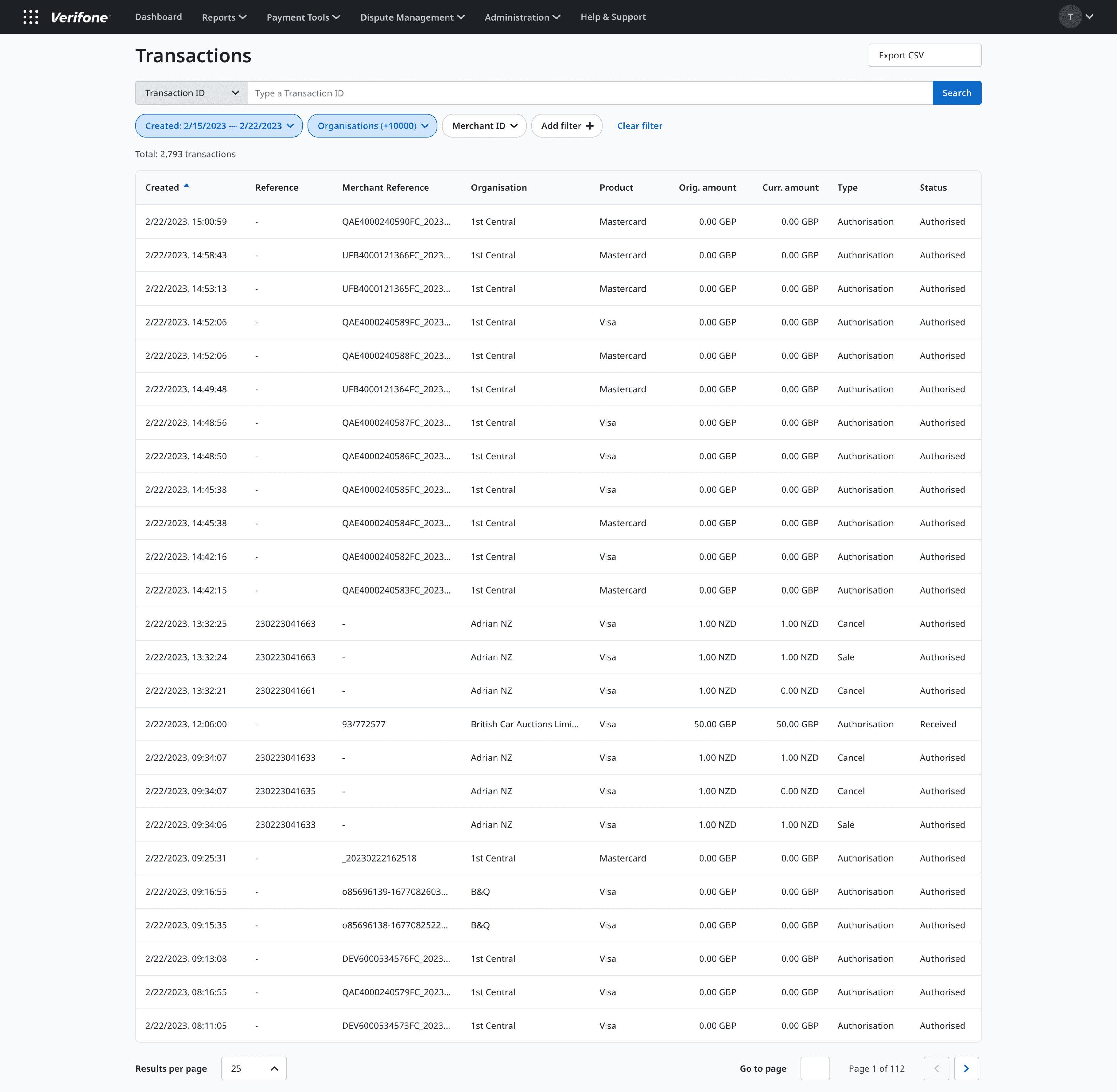
Task: Open the user avatar menu
Action: pos(1069,17)
